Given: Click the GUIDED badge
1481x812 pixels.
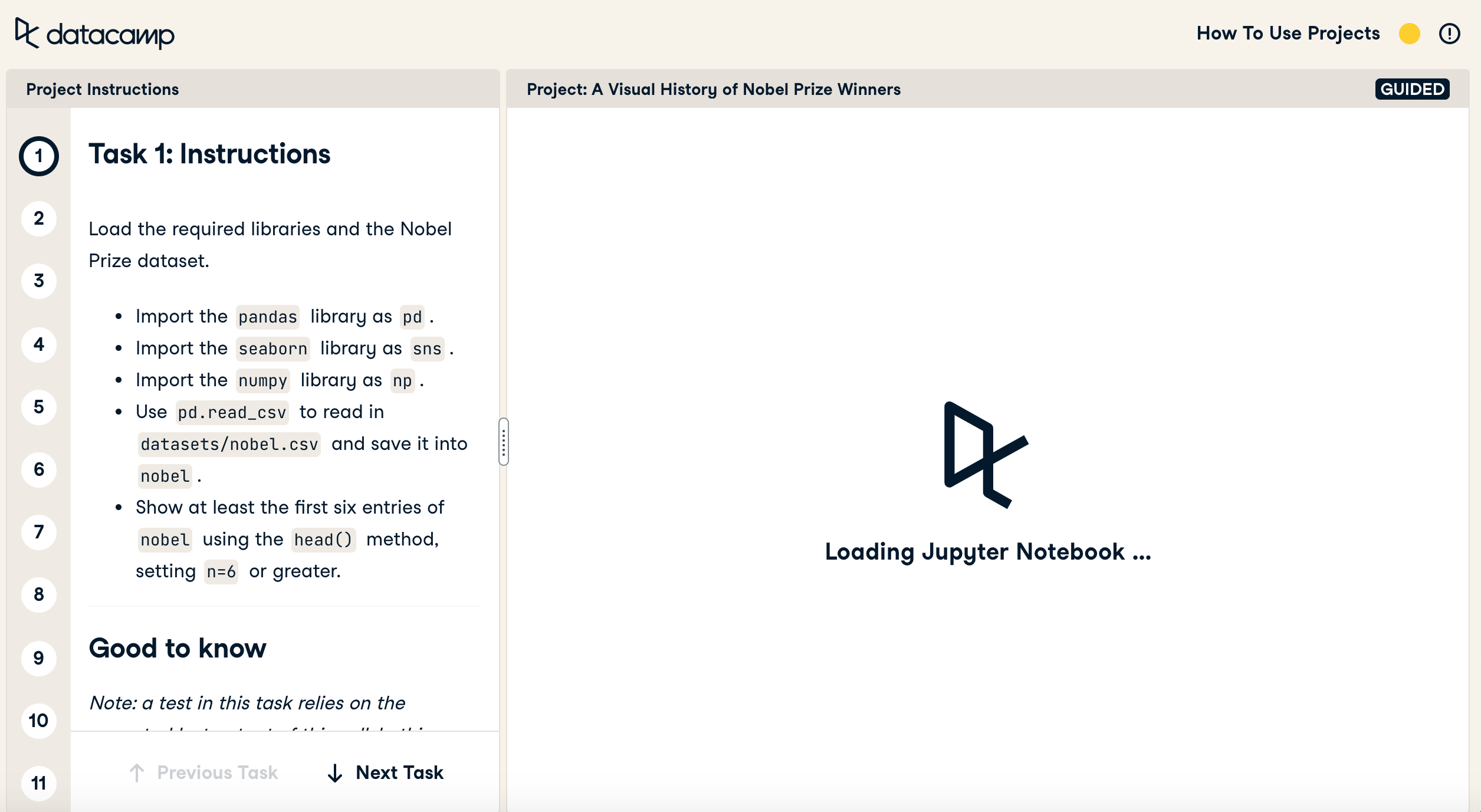Looking at the screenshot, I should tap(1412, 89).
